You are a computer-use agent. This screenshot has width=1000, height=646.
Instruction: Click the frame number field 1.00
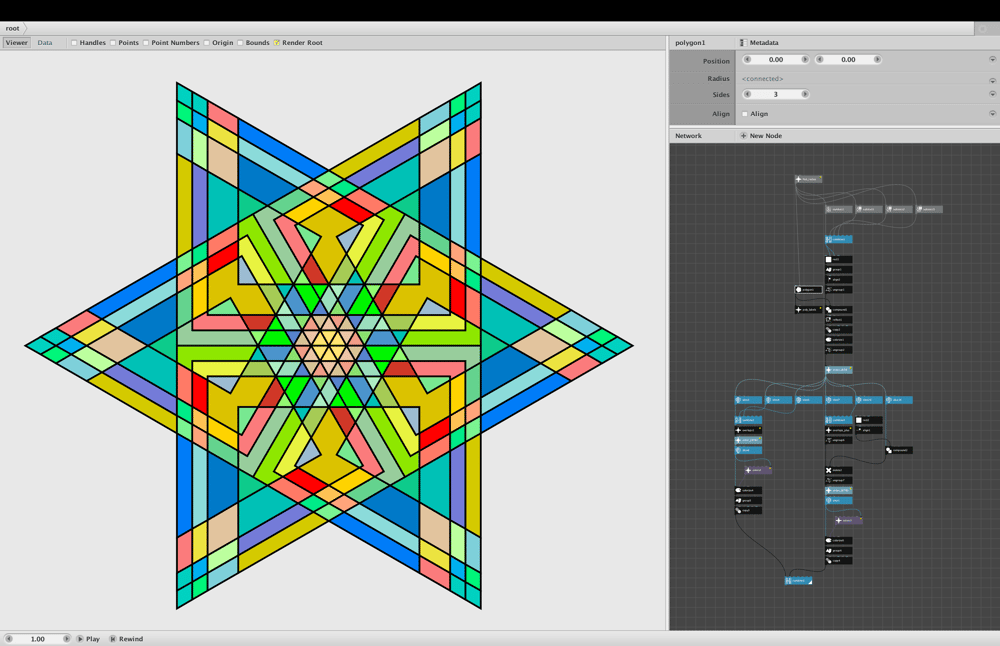tap(38, 638)
